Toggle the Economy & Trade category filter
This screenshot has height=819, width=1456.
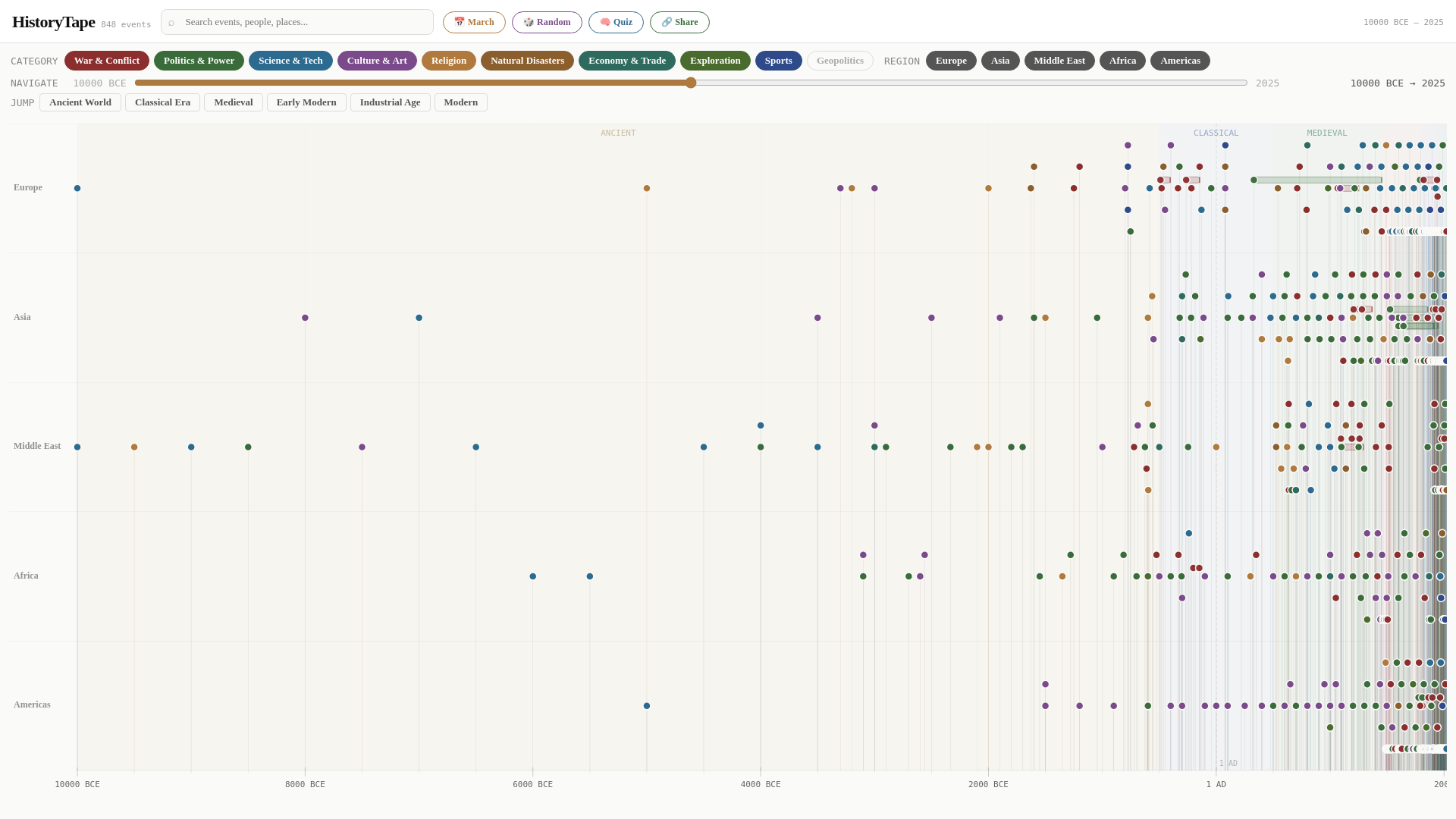[x=627, y=61]
